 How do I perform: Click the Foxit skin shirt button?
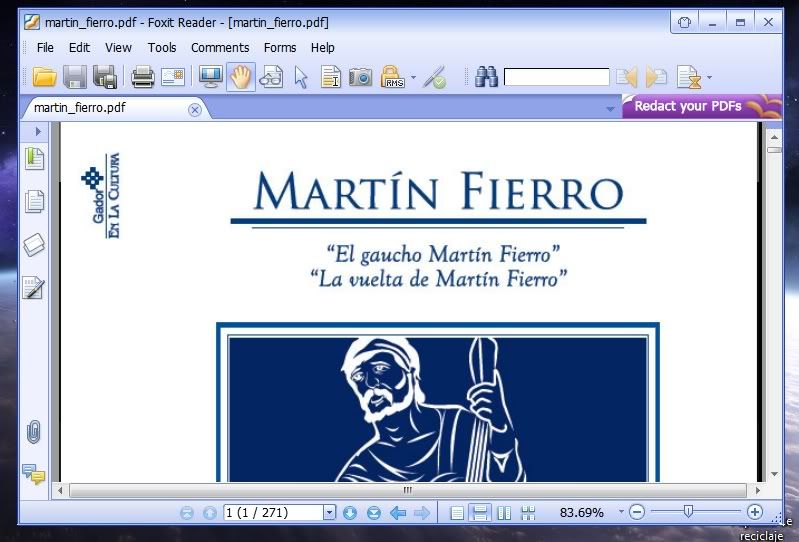click(684, 22)
